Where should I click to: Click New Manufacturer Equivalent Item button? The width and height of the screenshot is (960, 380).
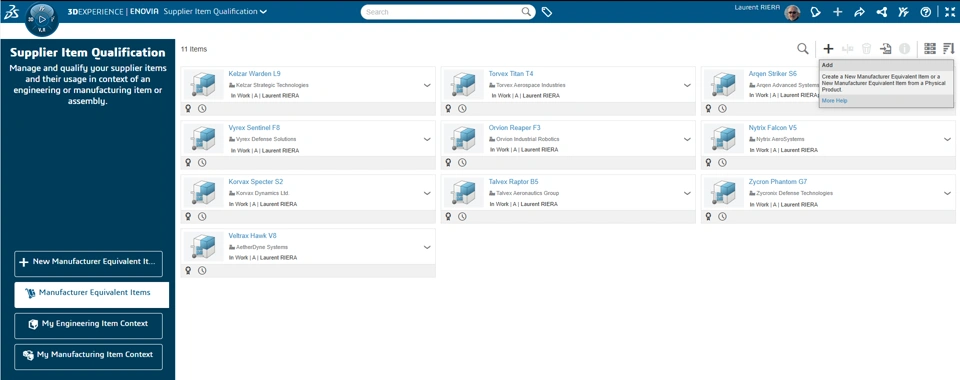point(89,263)
